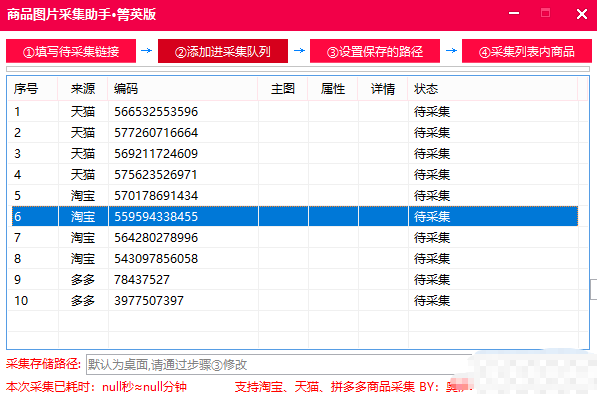The height and width of the screenshot is (394, 597).
Task: Start ④采集列表内商品 collection
Action: (x=527, y=51)
